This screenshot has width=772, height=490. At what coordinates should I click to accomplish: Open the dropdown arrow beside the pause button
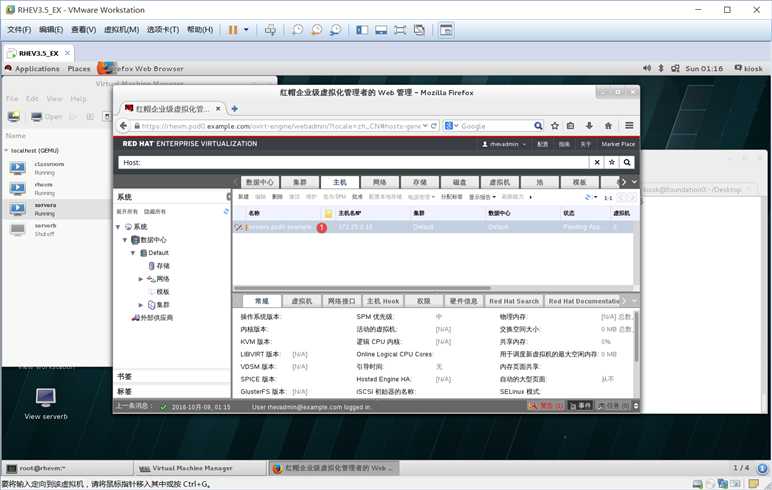[246, 30]
